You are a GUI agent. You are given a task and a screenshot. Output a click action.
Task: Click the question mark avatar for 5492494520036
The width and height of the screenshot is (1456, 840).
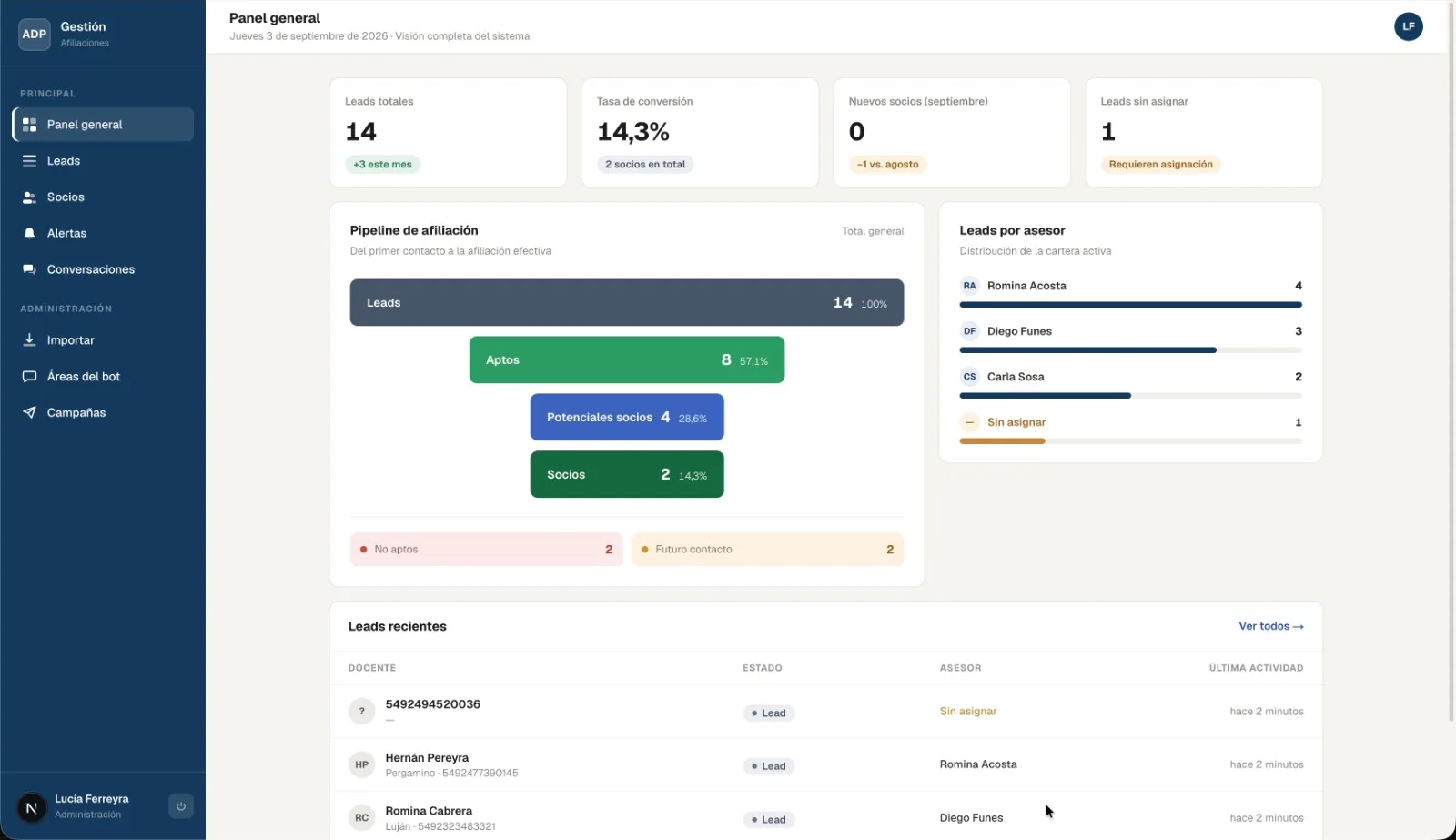pyautogui.click(x=361, y=712)
